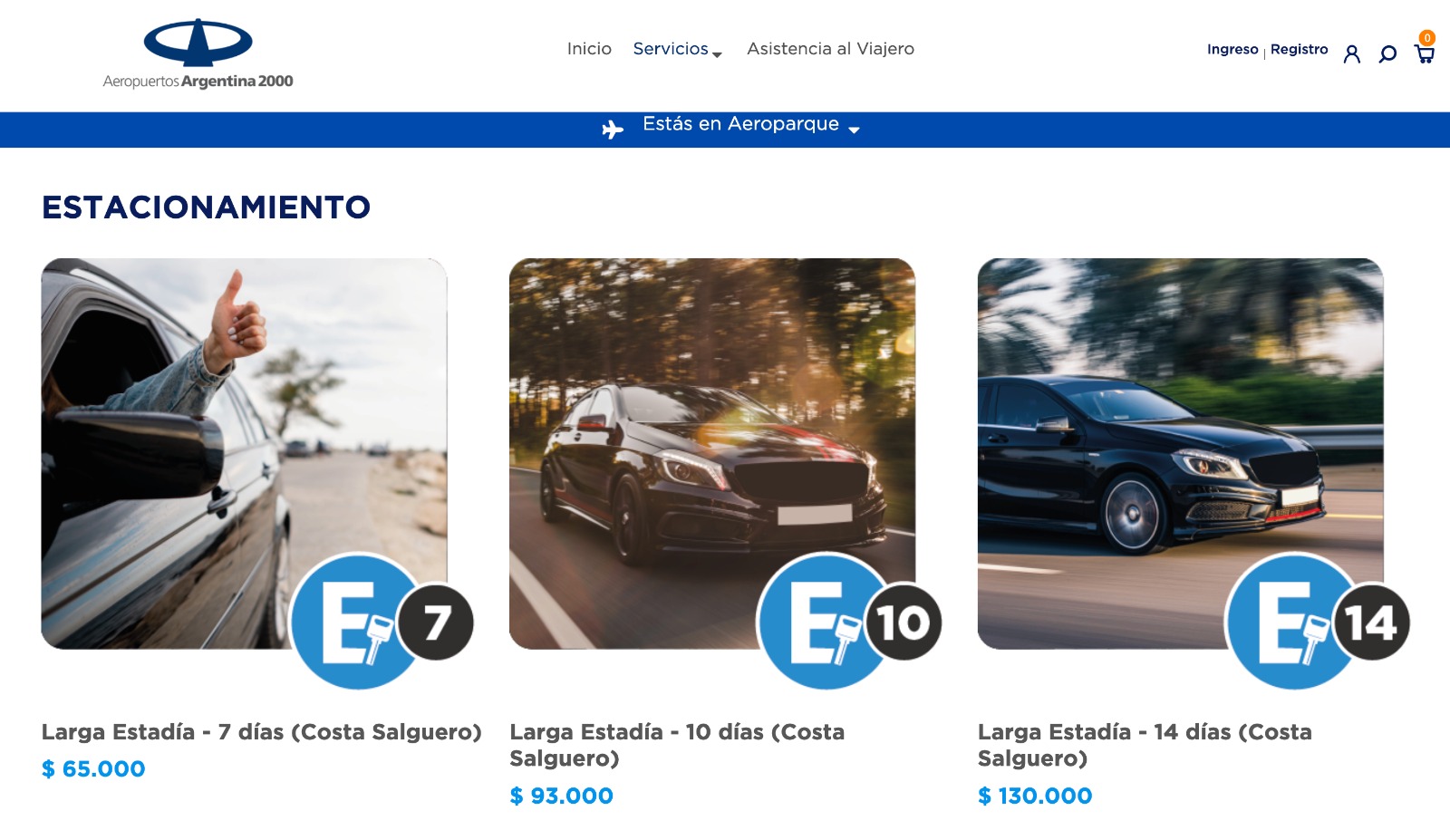Screen dimensions: 1450x840
Task: Click the $ 130.000 price
Action: pos(1035,796)
